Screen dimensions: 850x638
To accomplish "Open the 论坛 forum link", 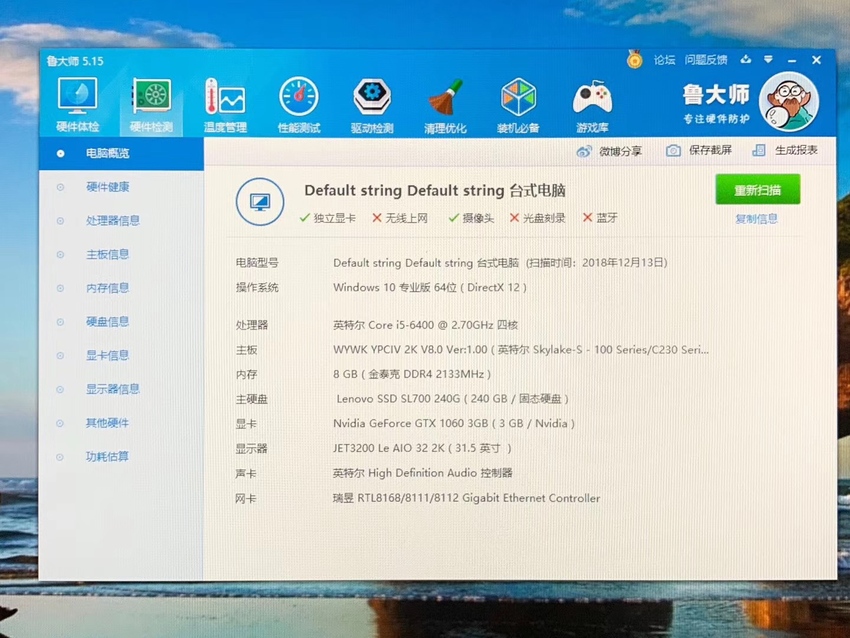I will [x=664, y=60].
